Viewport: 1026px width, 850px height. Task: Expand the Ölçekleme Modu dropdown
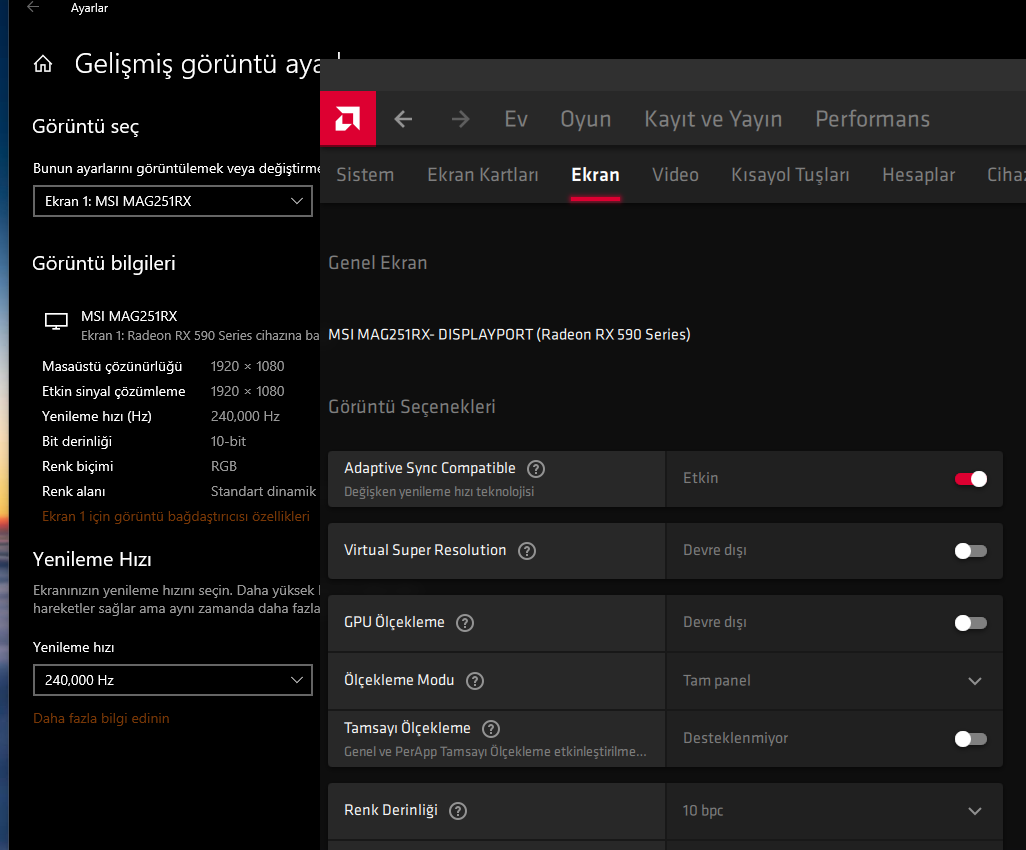975,681
